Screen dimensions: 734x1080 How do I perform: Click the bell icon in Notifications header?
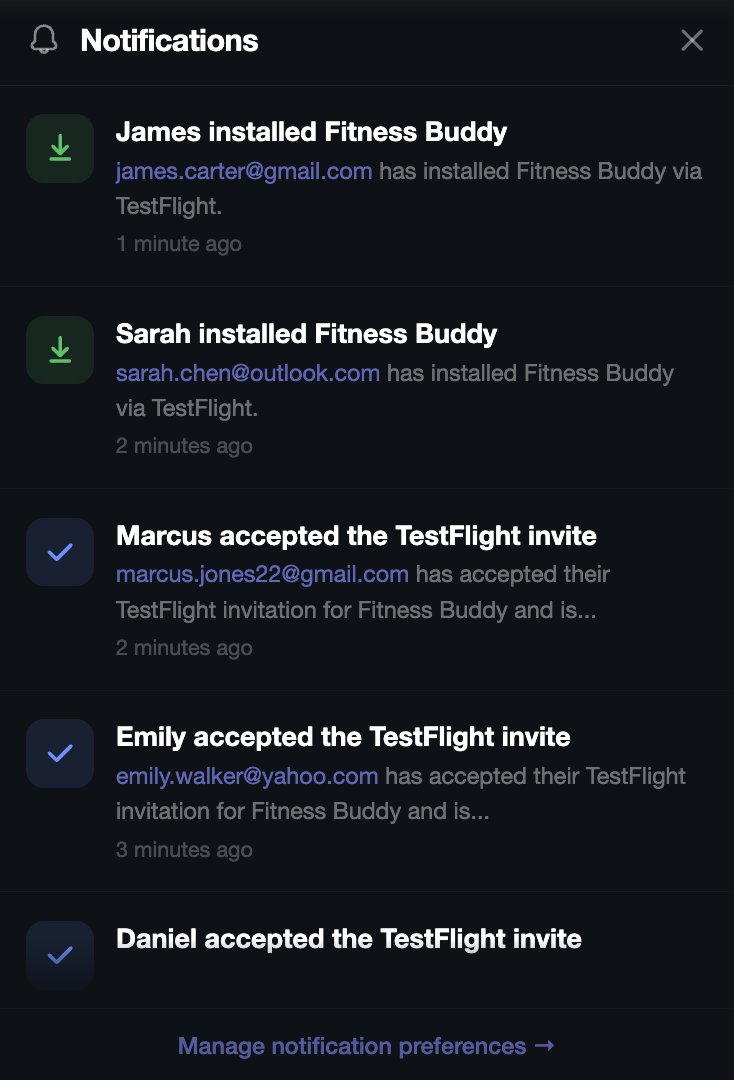44,40
